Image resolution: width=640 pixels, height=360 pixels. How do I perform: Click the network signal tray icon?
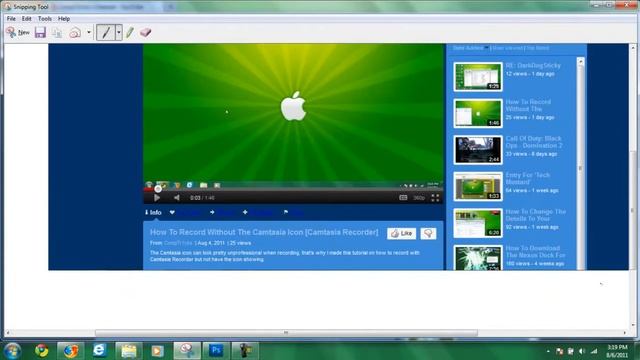pyautogui.click(x=594, y=351)
